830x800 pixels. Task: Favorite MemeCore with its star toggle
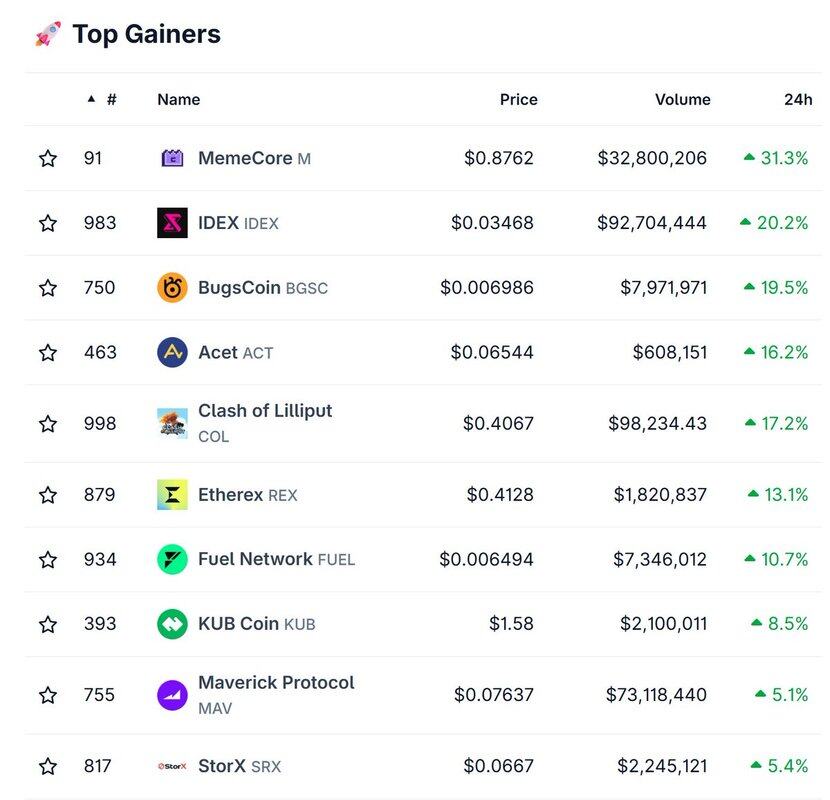[48, 158]
